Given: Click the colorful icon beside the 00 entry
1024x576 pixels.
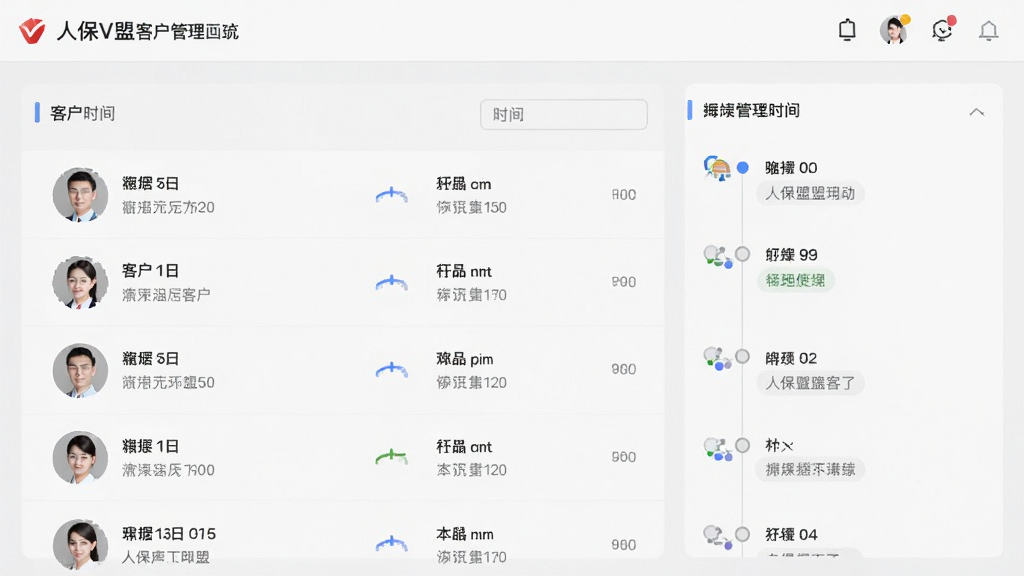Looking at the screenshot, I should coord(717,168).
